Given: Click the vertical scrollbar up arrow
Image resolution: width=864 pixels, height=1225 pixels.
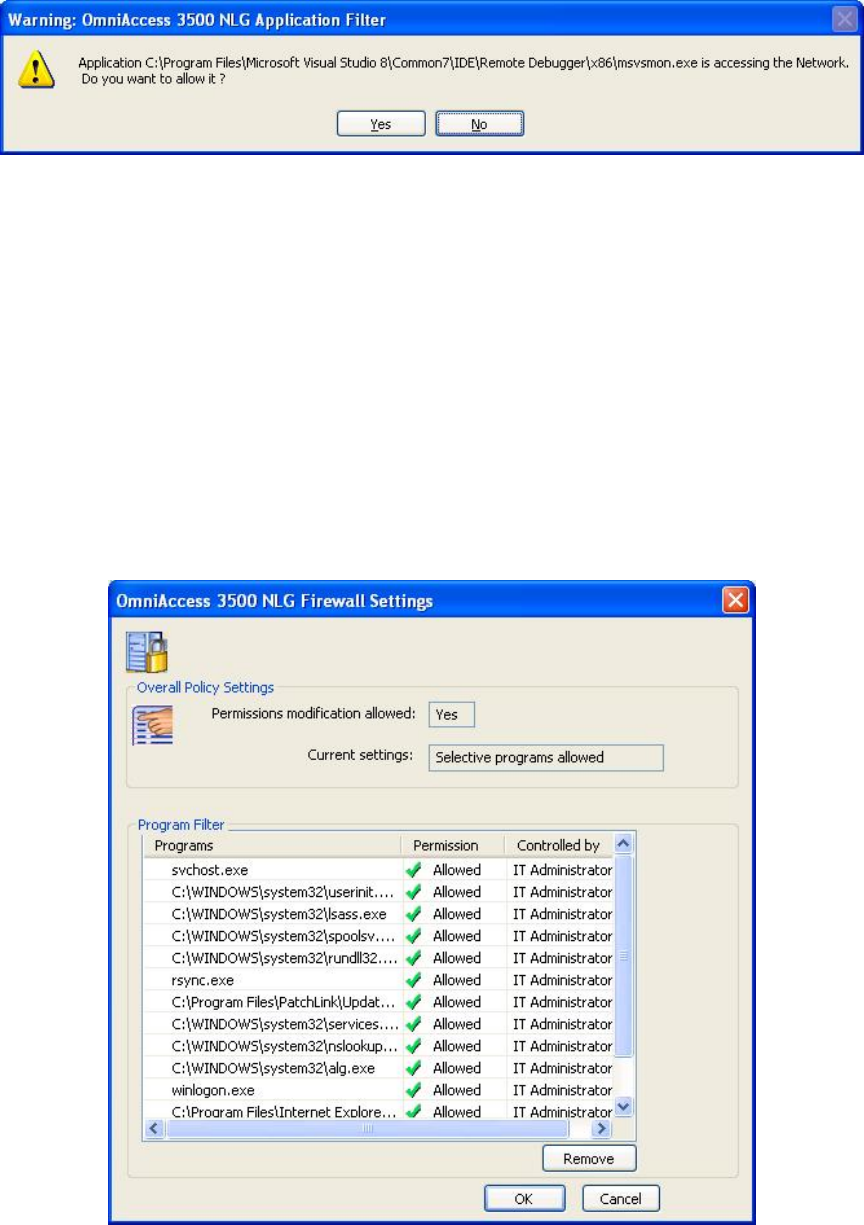Looking at the screenshot, I should pyautogui.click(x=623, y=843).
